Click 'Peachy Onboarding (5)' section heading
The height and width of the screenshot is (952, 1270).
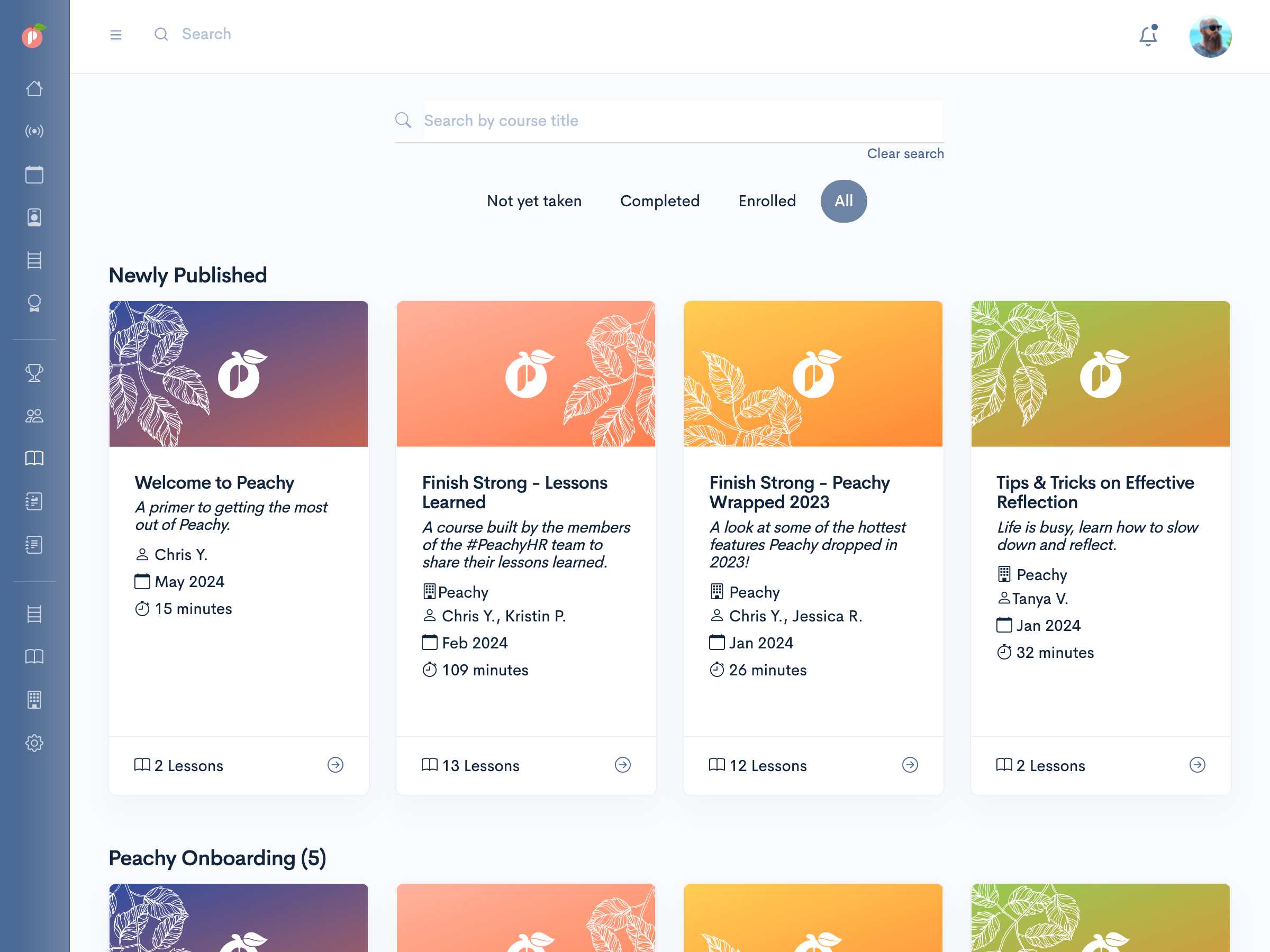tap(217, 858)
